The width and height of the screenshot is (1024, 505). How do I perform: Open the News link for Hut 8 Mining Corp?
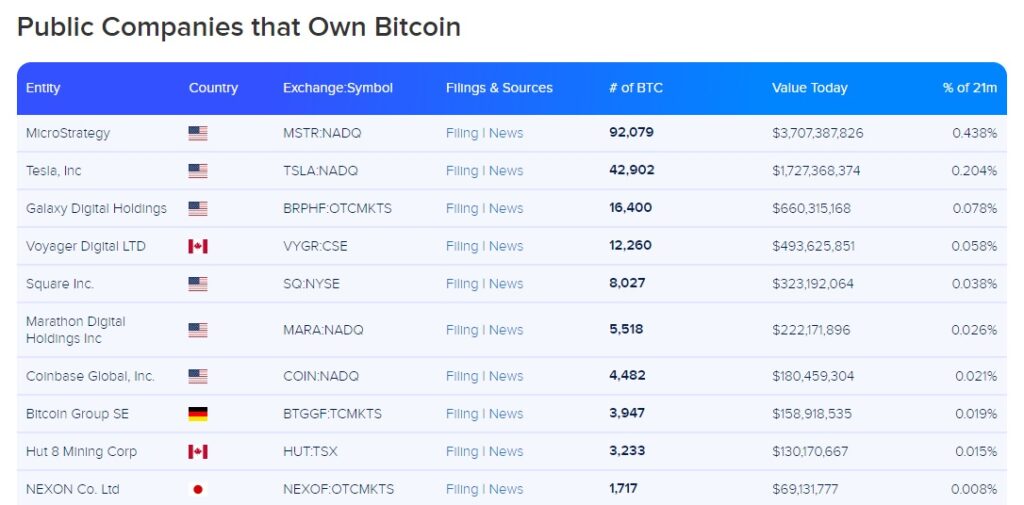[506, 452]
